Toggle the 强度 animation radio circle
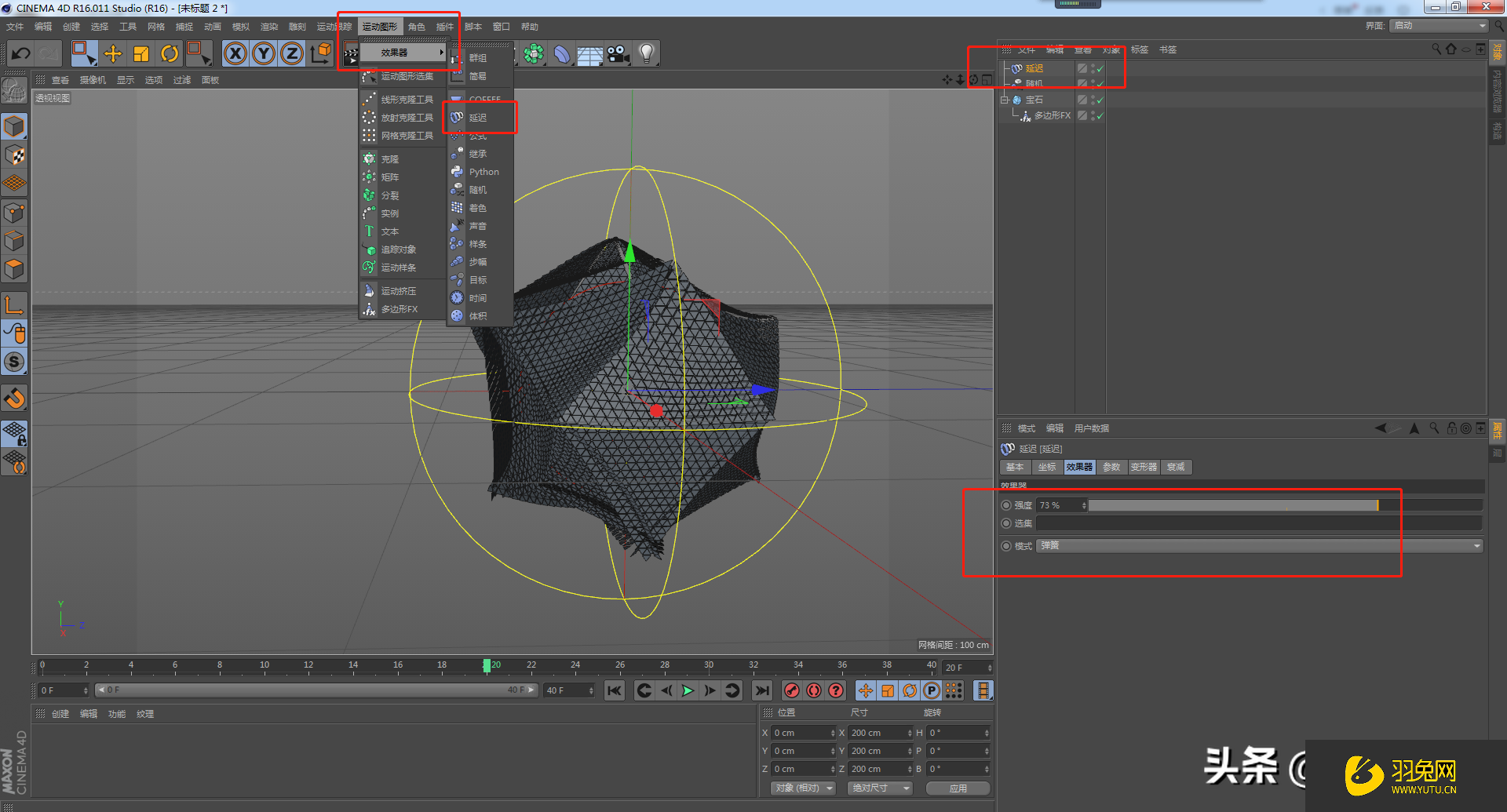This screenshot has width=1507, height=812. (1006, 505)
